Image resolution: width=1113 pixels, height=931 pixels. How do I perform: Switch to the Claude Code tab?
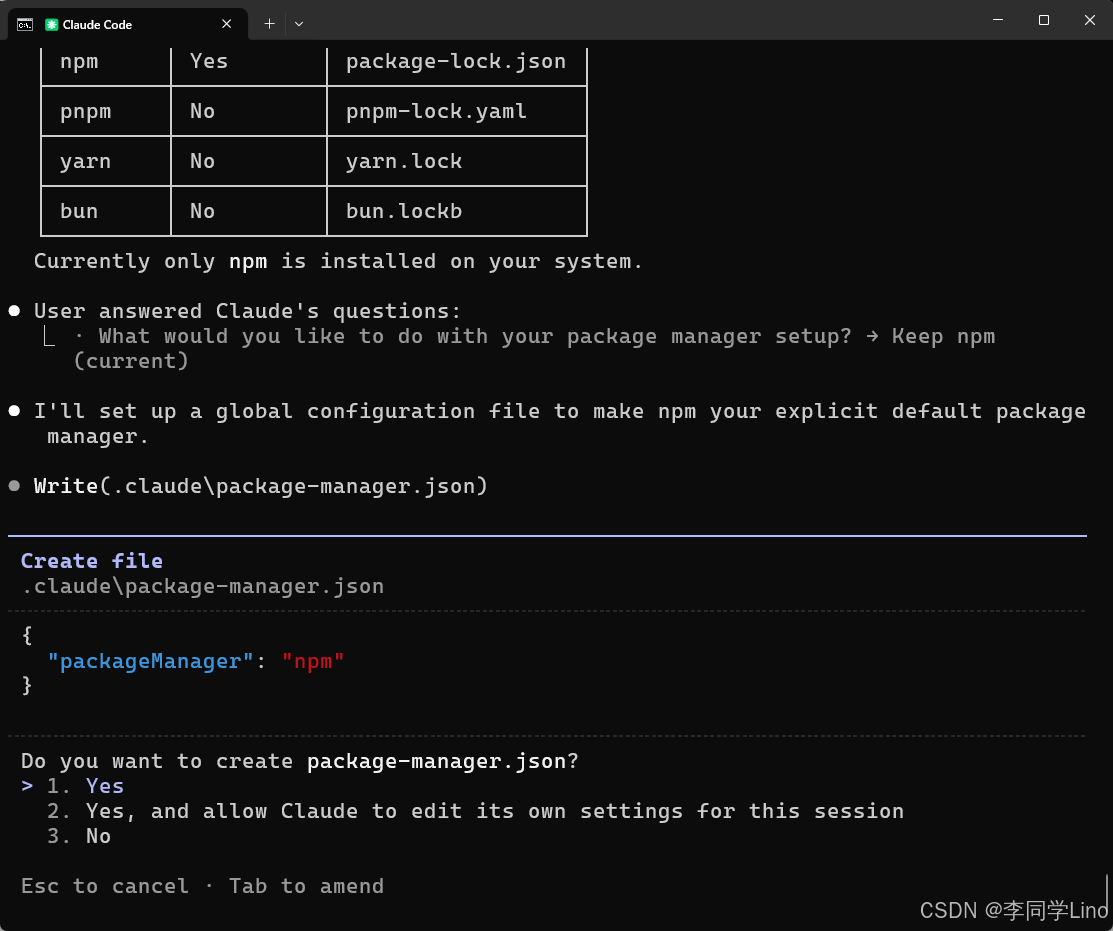click(130, 24)
